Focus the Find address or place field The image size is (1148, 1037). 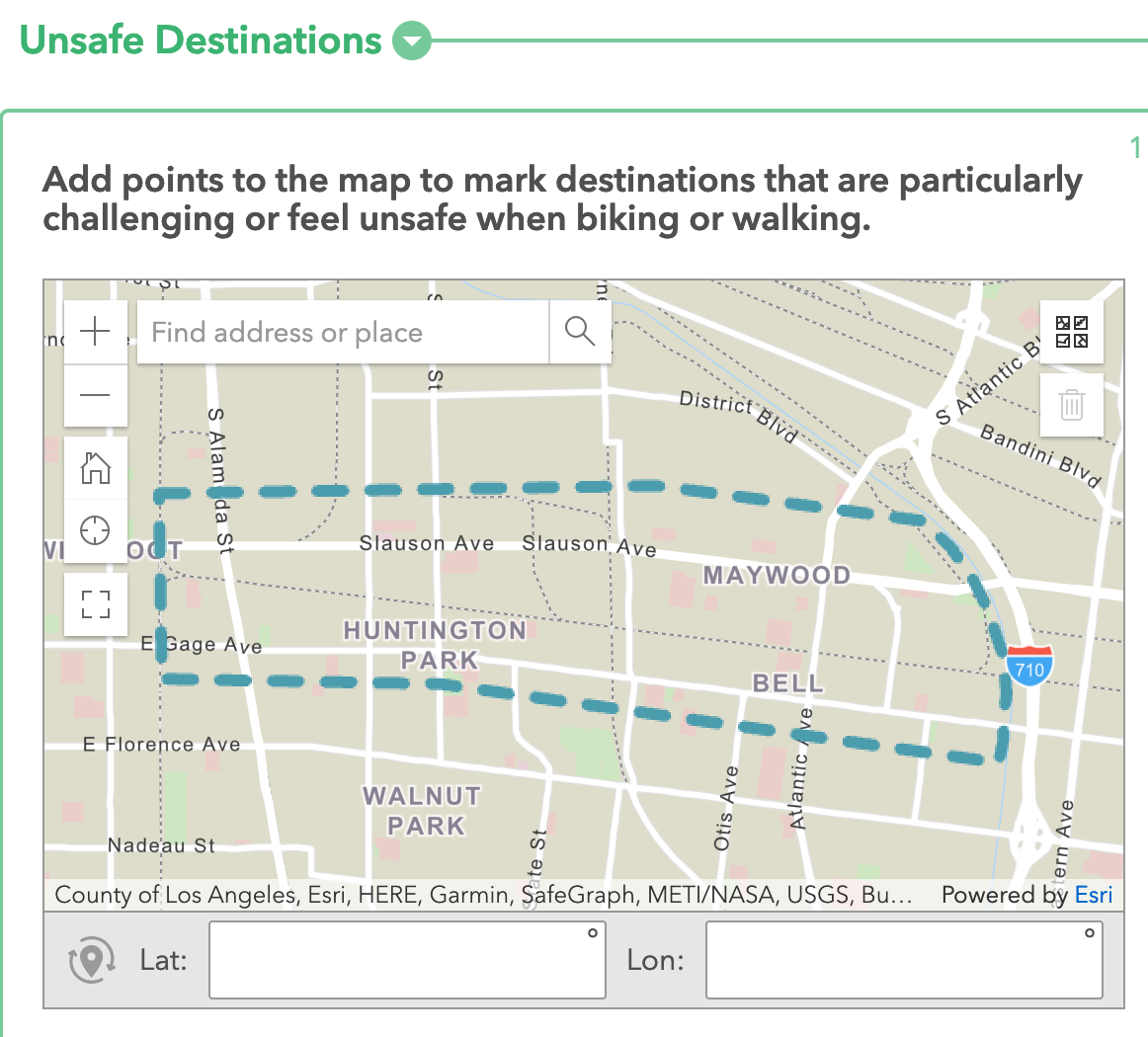click(x=342, y=332)
